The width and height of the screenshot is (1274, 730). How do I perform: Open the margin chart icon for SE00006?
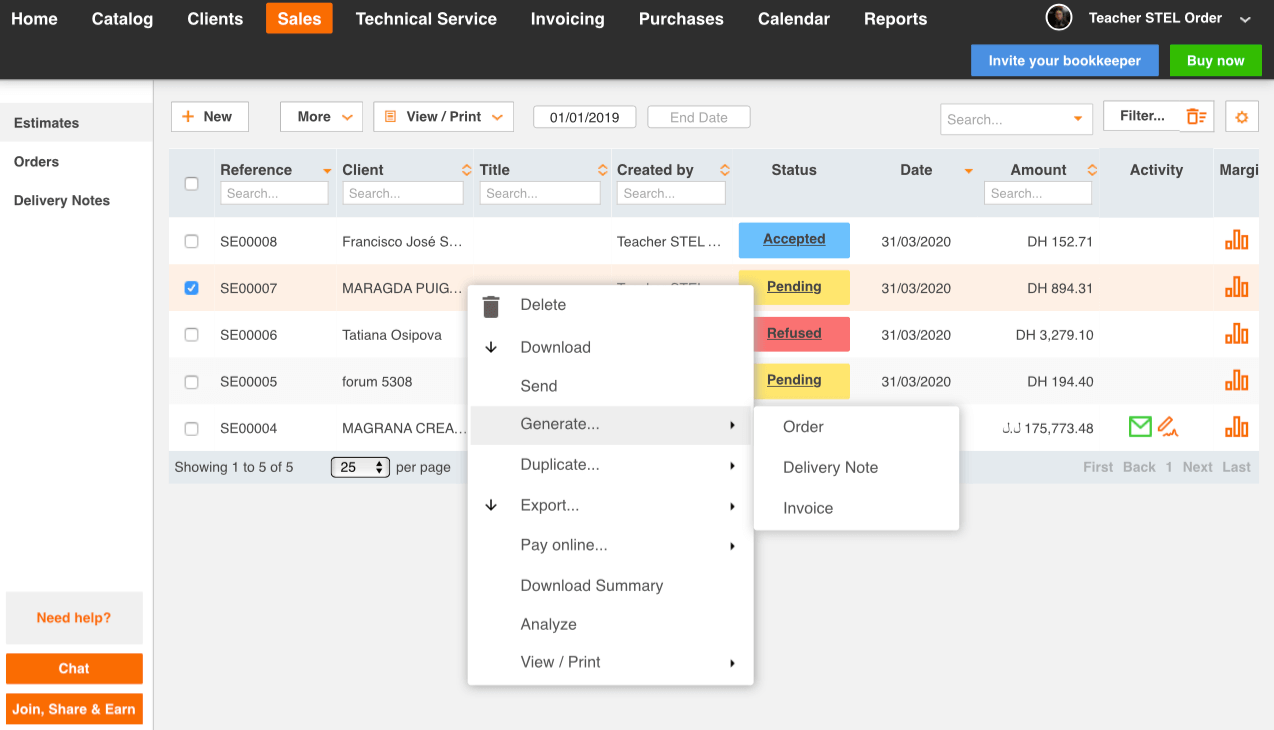coord(1236,334)
